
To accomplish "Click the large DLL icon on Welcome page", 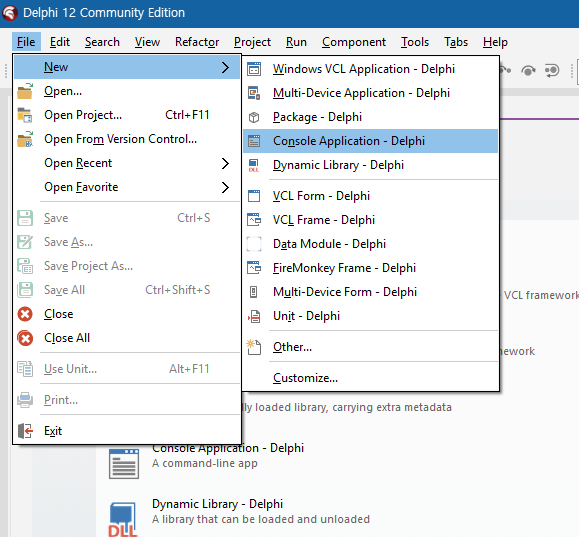I will tap(123, 520).
